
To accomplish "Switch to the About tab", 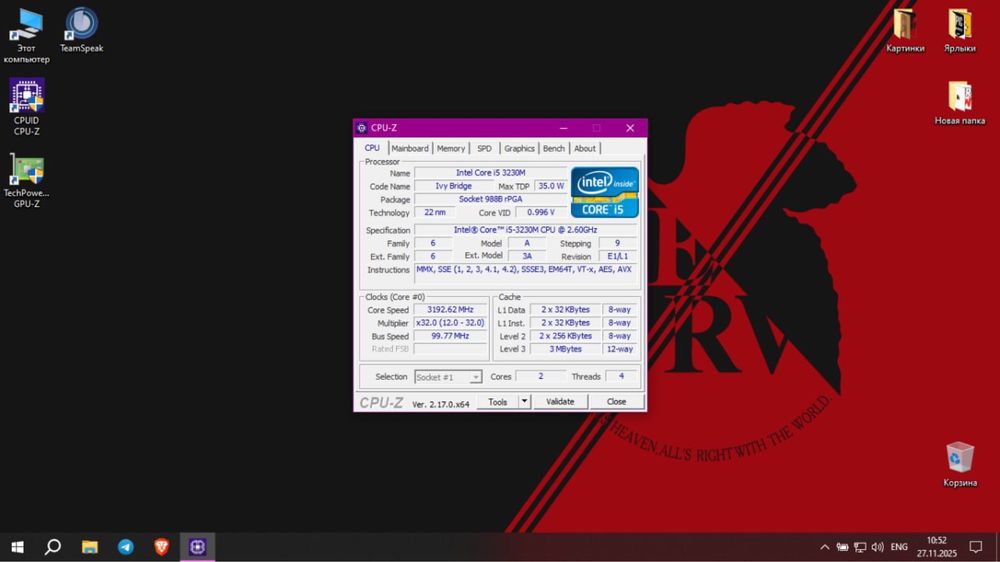I will pos(585,149).
